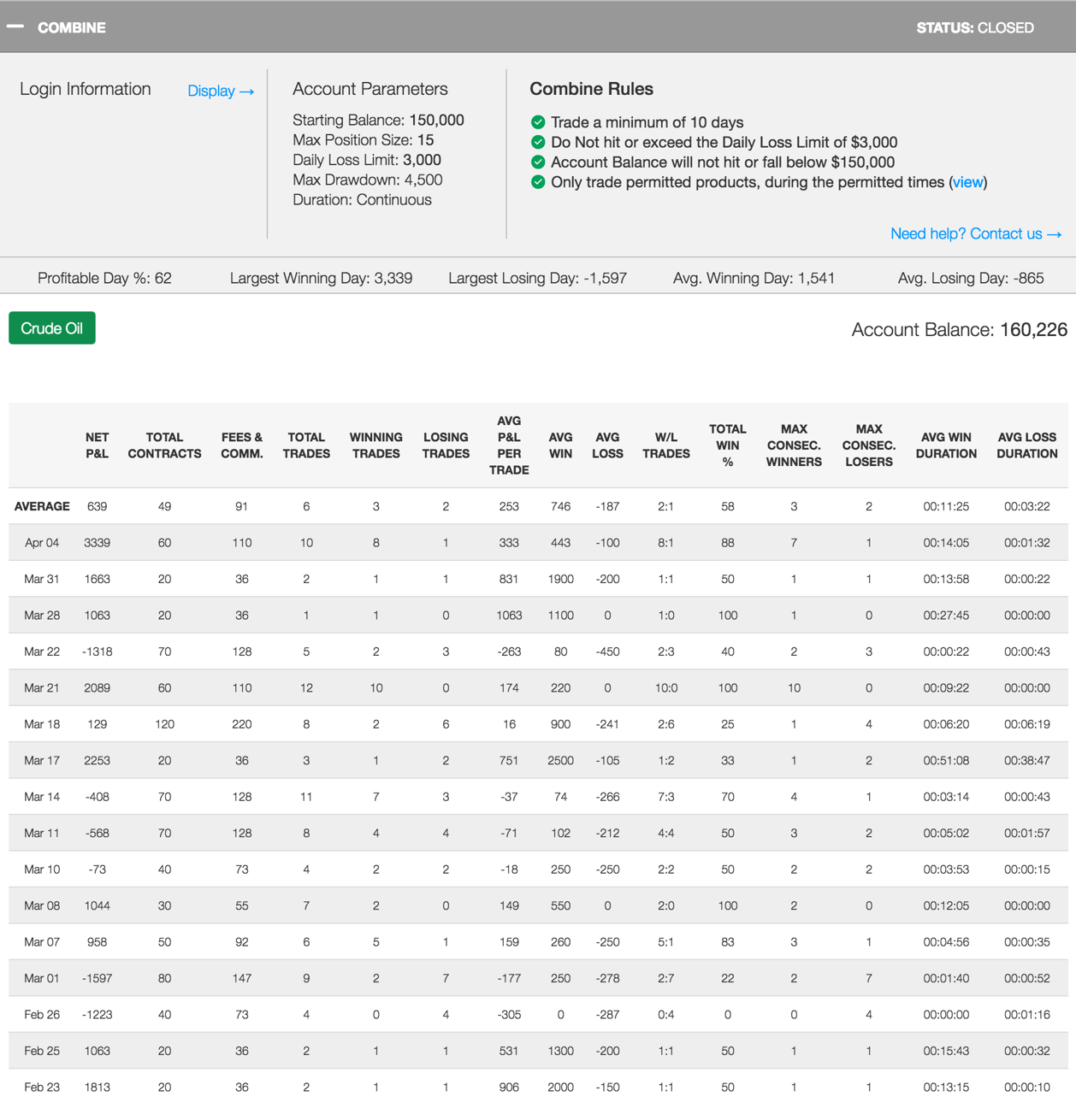Screen dimensions: 1076x1120
Task: Click the AVERAGE row label
Action: point(42,506)
